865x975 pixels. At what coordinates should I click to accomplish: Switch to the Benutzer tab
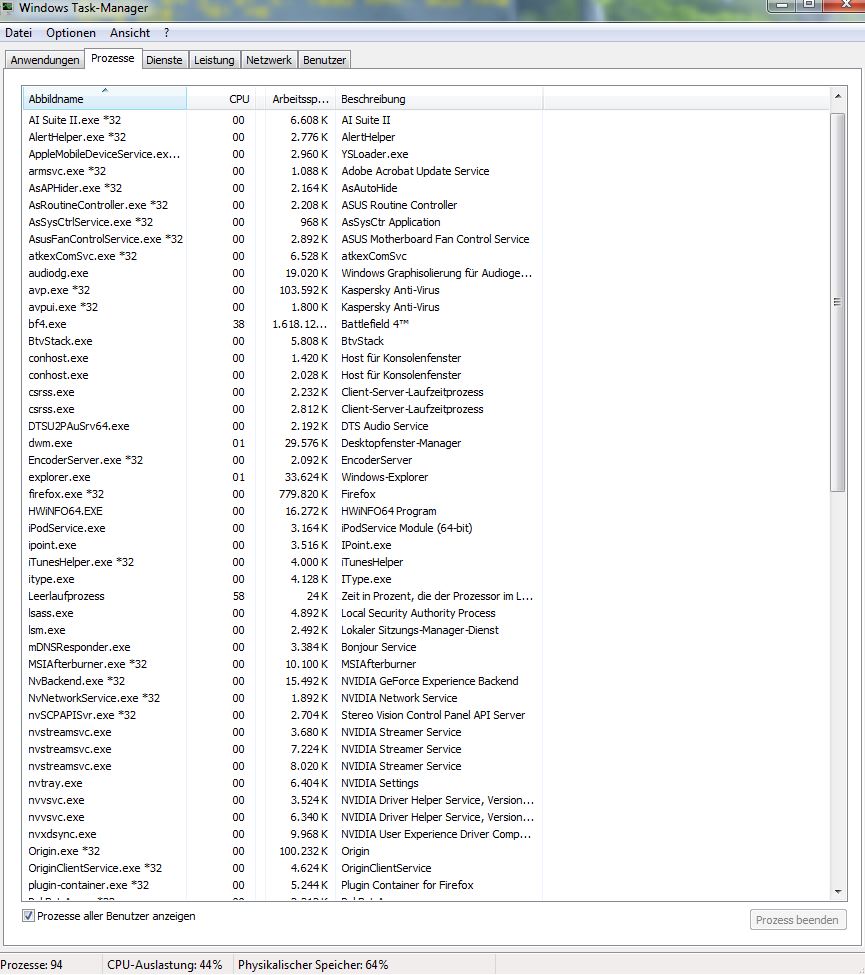click(324, 60)
